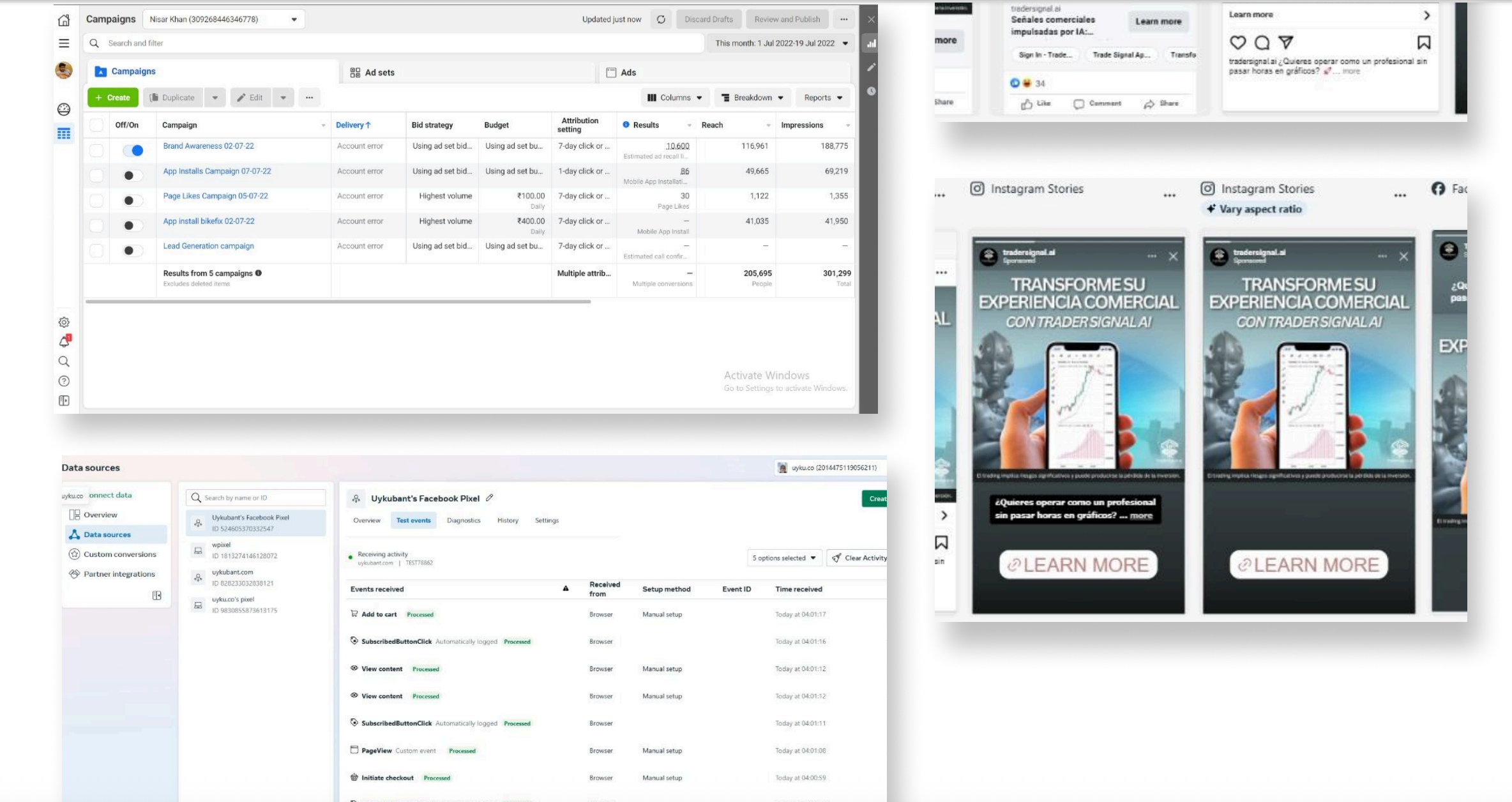This screenshot has width=1512, height=802.
Task: Switch to the Ads tab
Action: [725, 72]
